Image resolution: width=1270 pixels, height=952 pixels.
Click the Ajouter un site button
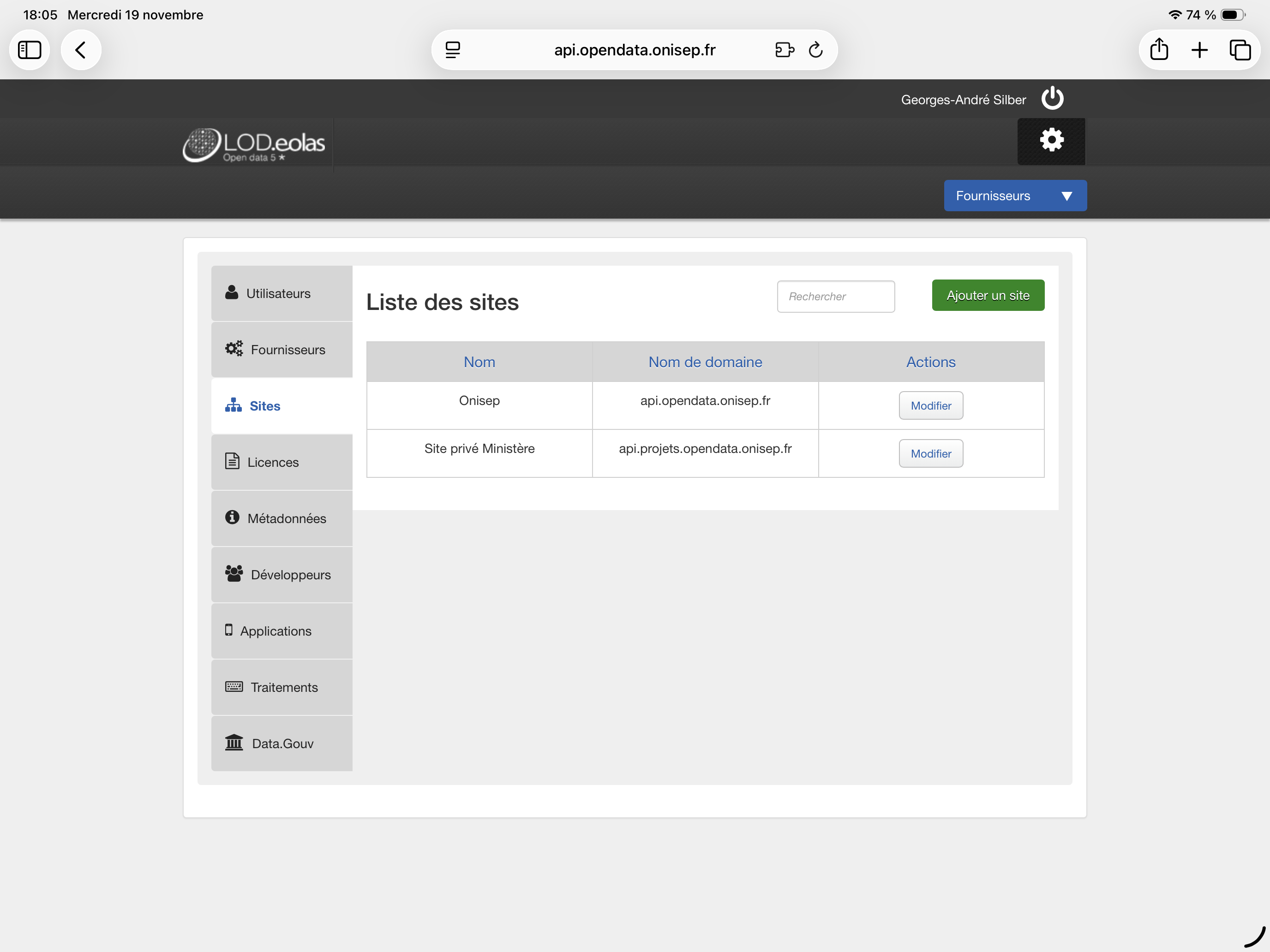(x=988, y=296)
